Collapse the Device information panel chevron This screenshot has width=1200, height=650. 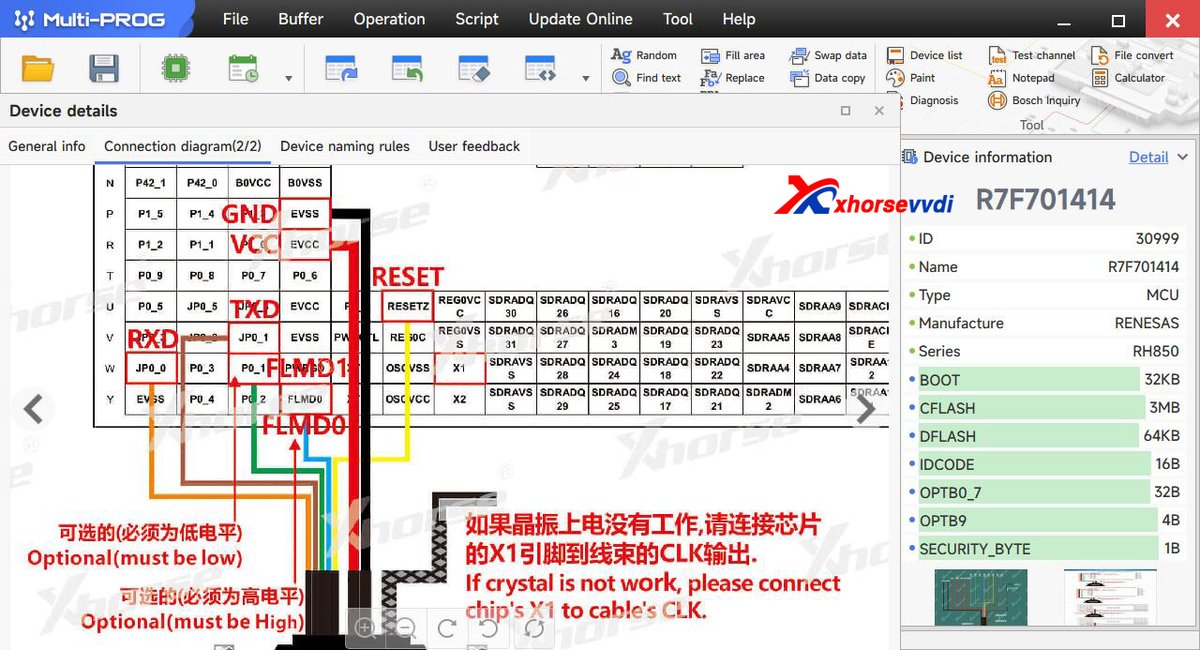click(1183, 157)
